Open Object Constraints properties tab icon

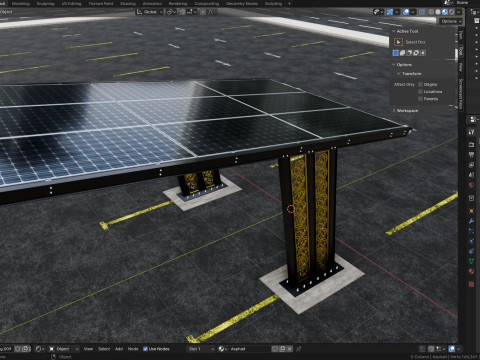pos(471,251)
